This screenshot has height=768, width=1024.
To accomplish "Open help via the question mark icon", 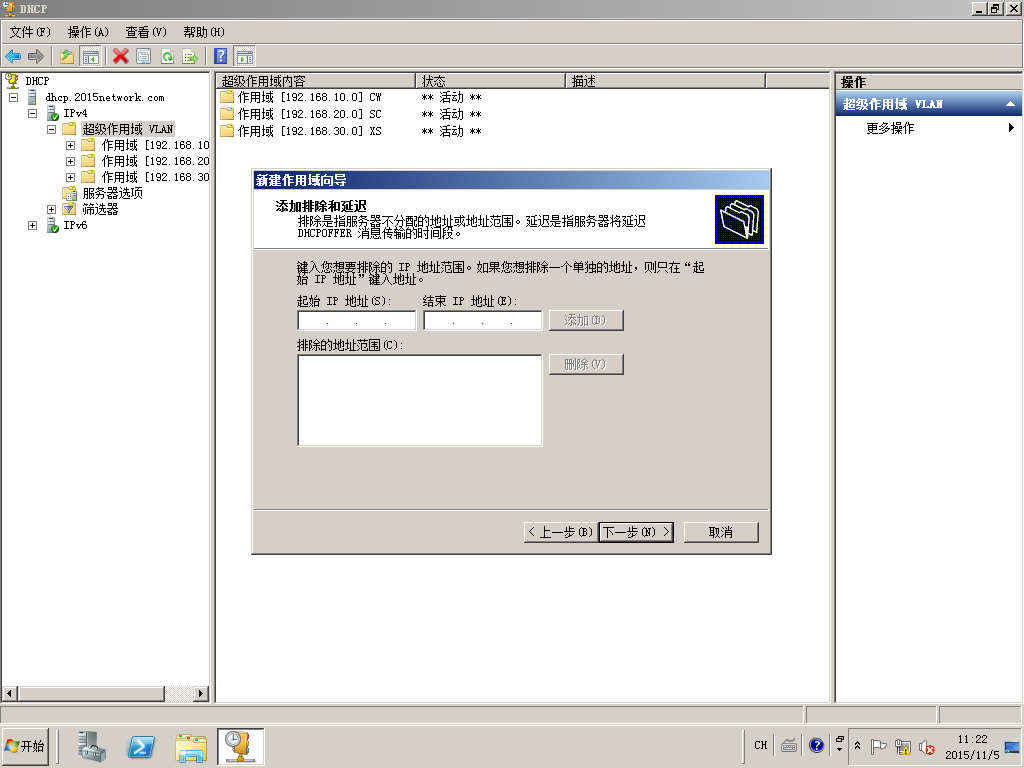I will (x=221, y=57).
